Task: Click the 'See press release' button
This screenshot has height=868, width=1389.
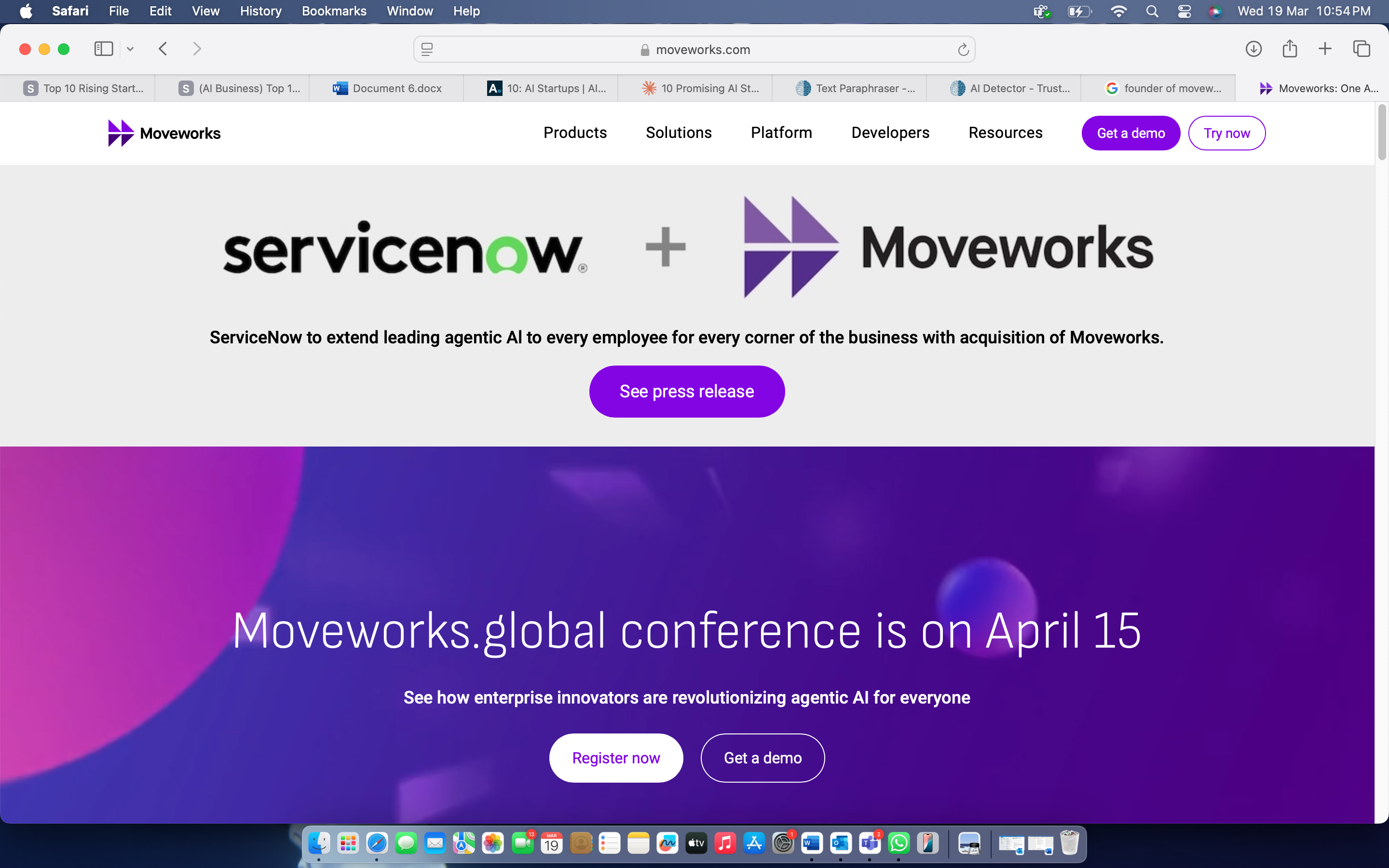Action: pyautogui.click(x=686, y=392)
